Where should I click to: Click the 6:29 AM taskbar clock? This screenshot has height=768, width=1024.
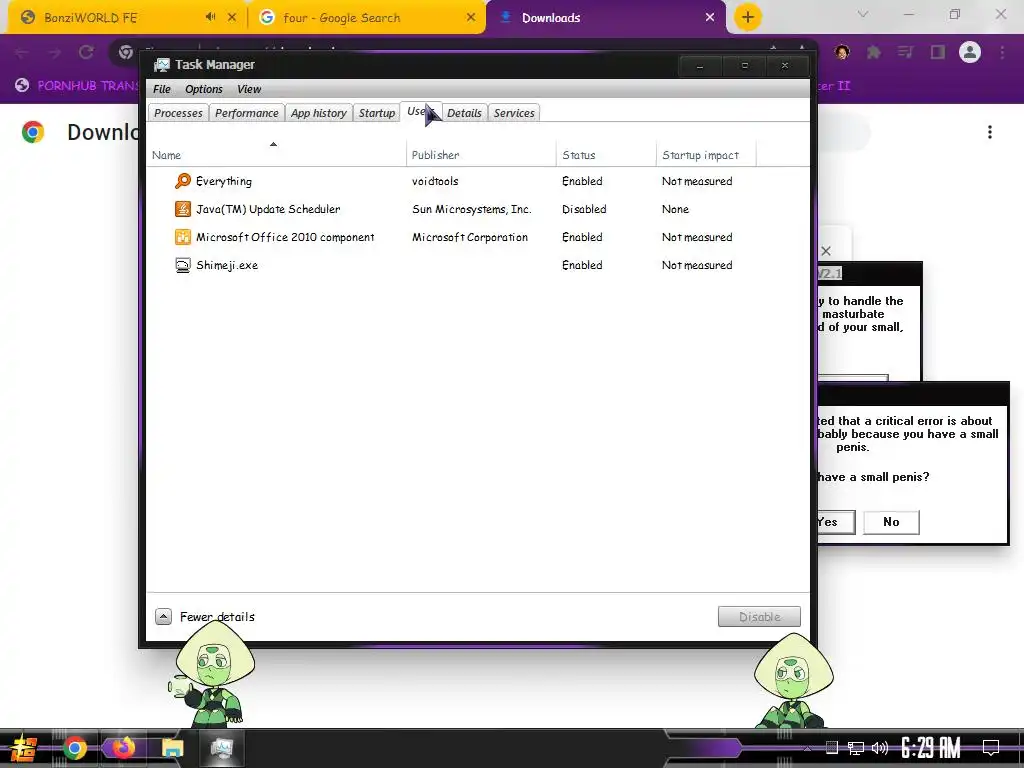(931, 748)
